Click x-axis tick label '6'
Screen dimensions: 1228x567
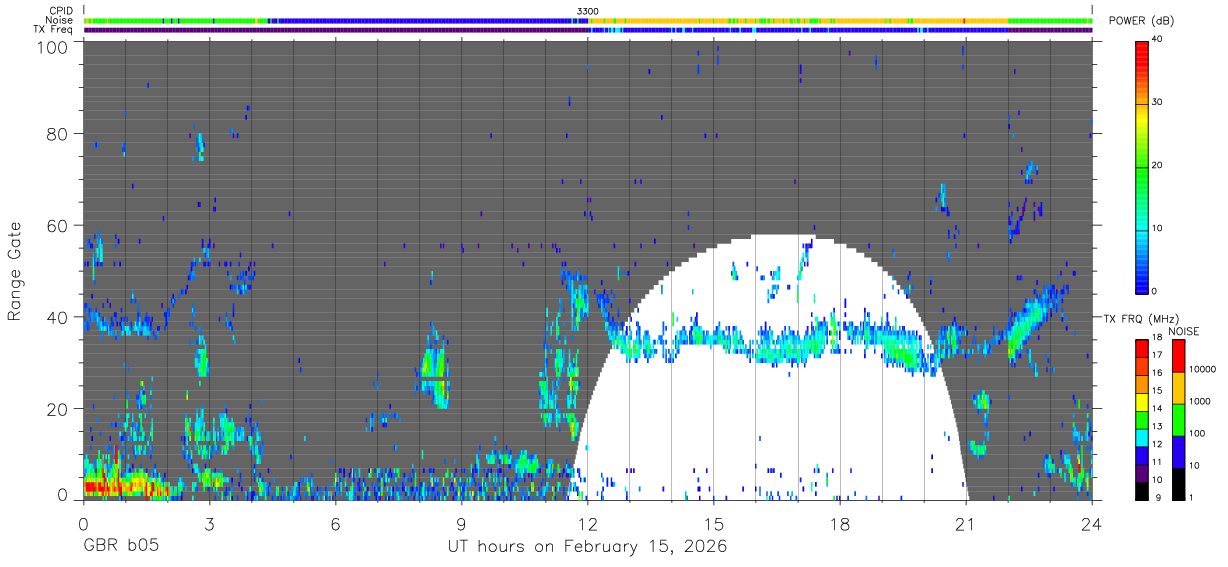coord(335,524)
